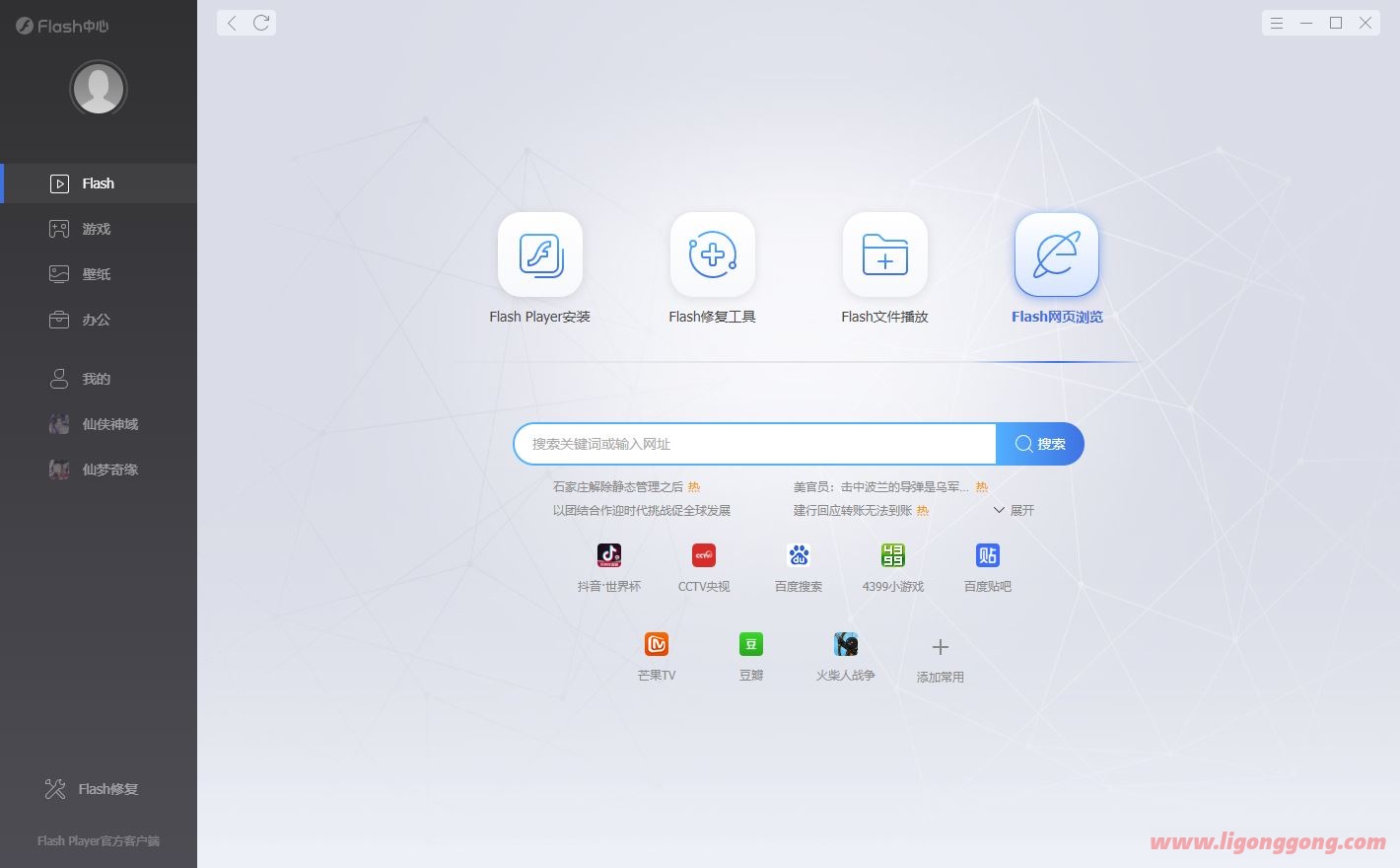Maximize the Flash中心 window
Screen dimensions: 1400x868
pyautogui.click(x=1336, y=23)
